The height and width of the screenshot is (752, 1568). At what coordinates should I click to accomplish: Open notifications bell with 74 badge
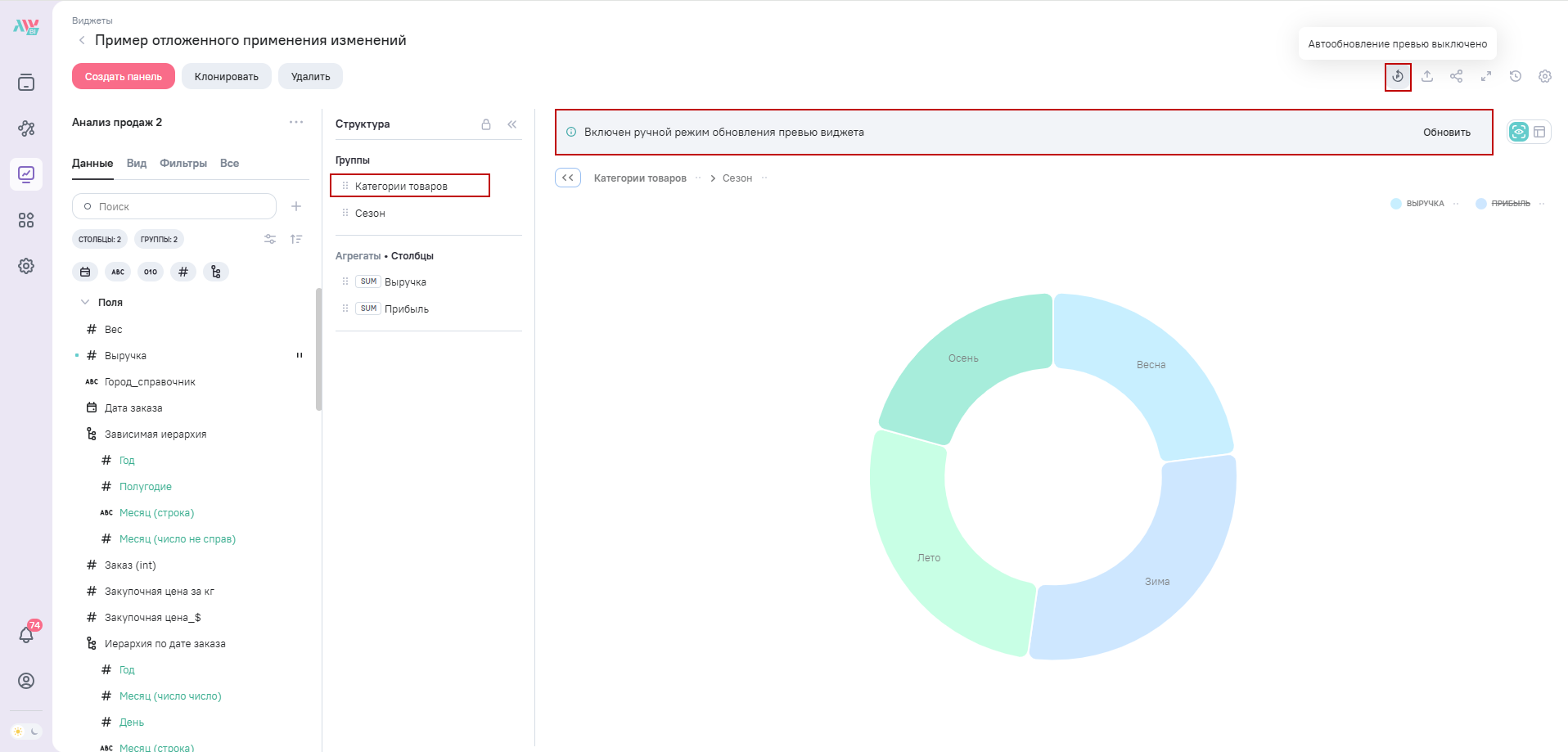26,635
